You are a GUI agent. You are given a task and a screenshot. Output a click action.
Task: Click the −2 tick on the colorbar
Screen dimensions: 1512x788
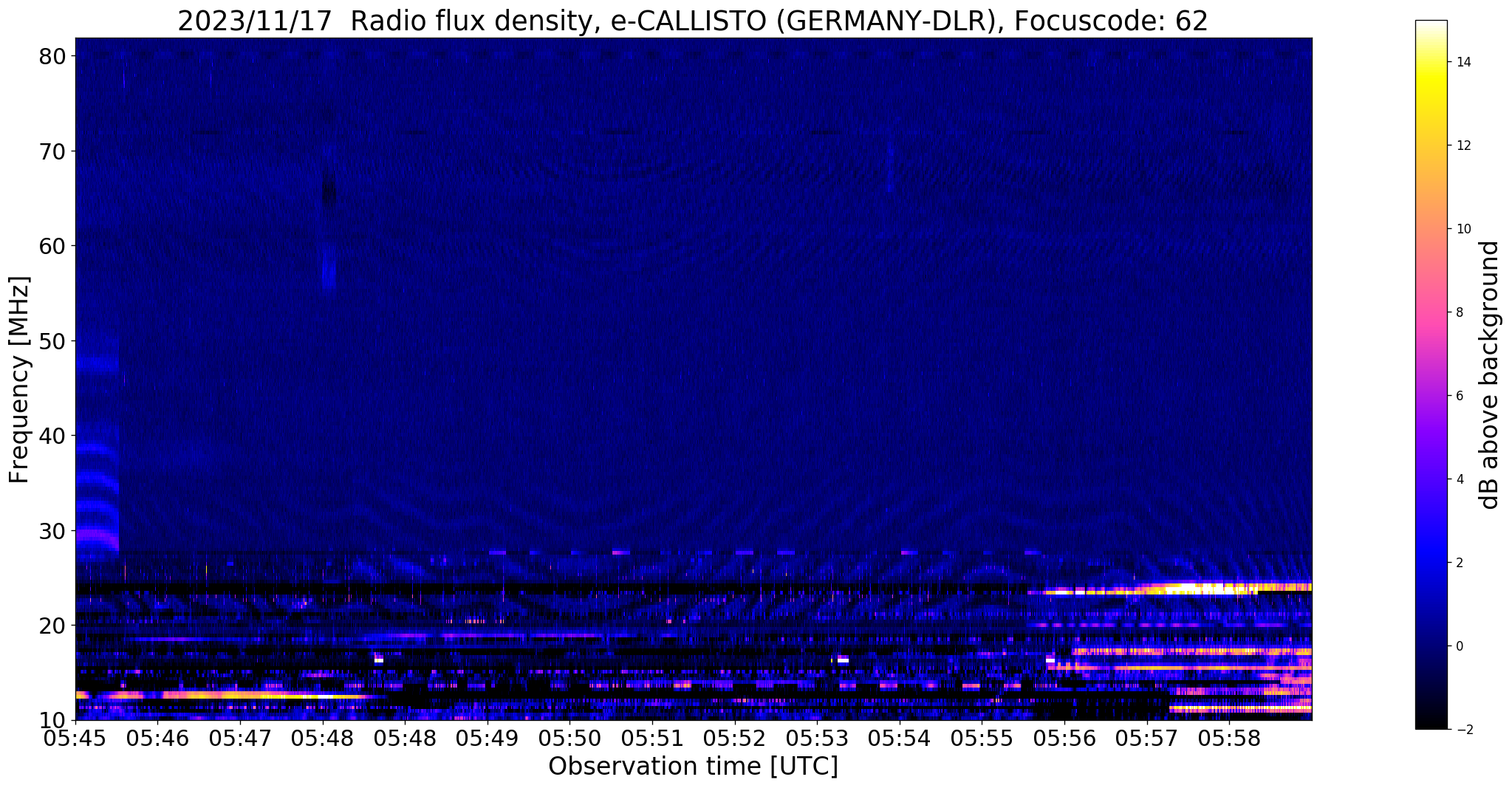pyautogui.click(x=1463, y=730)
